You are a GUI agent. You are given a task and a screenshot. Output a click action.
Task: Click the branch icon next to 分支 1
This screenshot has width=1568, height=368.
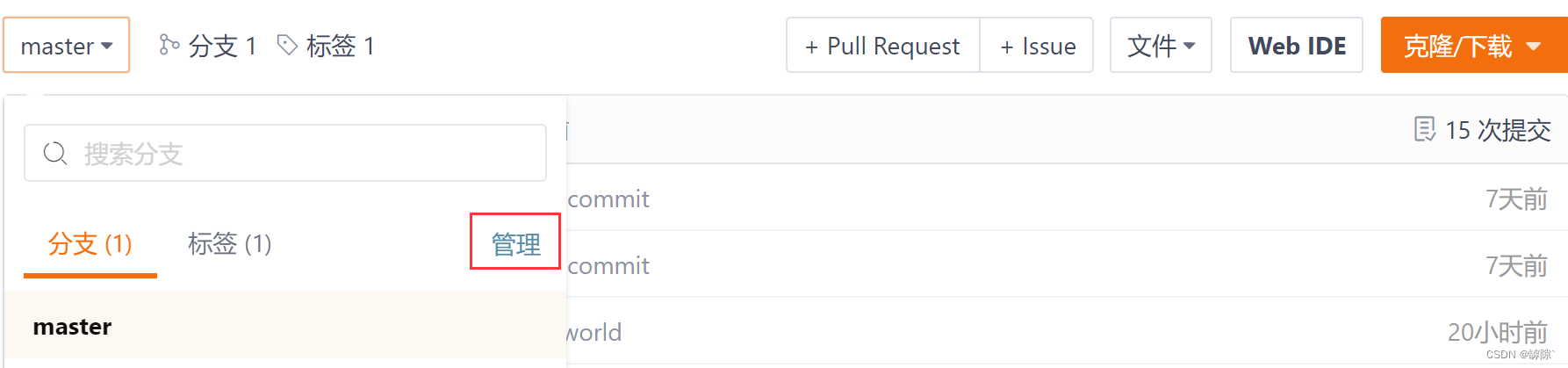[x=169, y=45]
